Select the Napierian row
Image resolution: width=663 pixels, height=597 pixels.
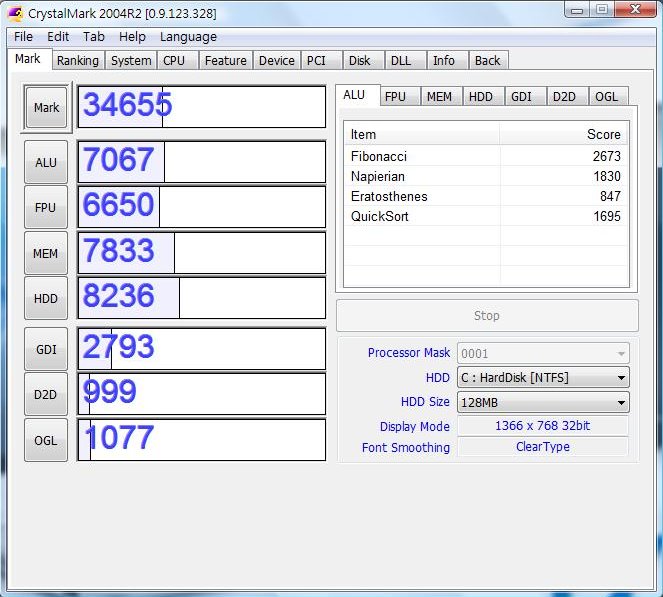point(486,176)
